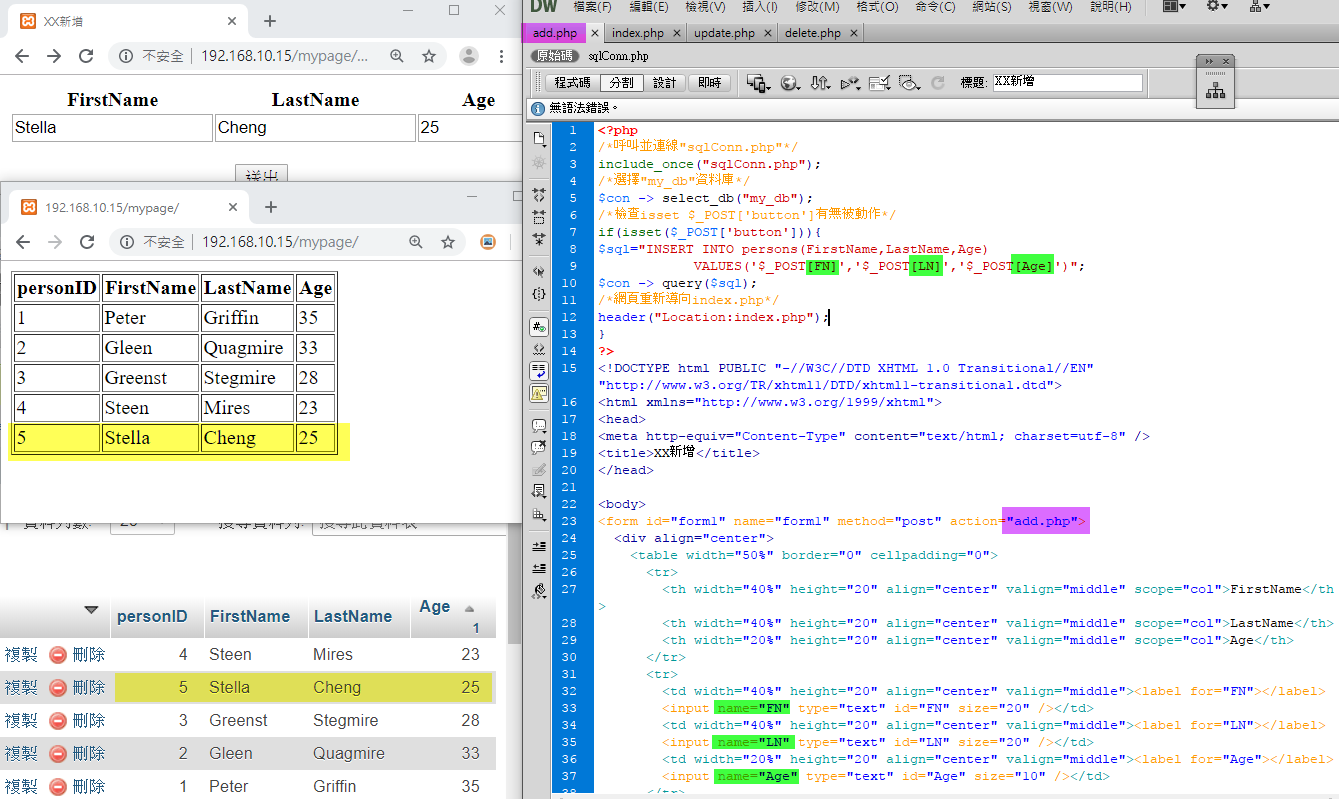Open related file sqlConn.php
1339x799 pixels.
pyautogui.click(x=618, y=57)
